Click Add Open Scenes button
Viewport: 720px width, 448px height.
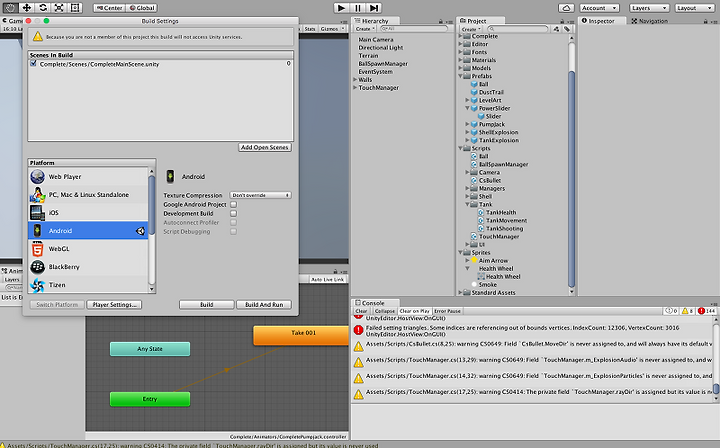click(265, 147)
